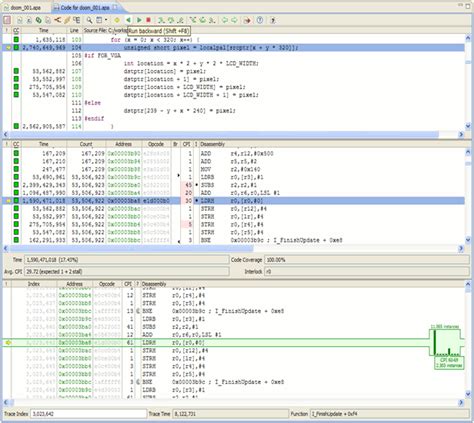Click disassembly pane scroll down arrow
The height and width of the screenshot is (423, 474).
pyautogui.click(x=468, y=240)
